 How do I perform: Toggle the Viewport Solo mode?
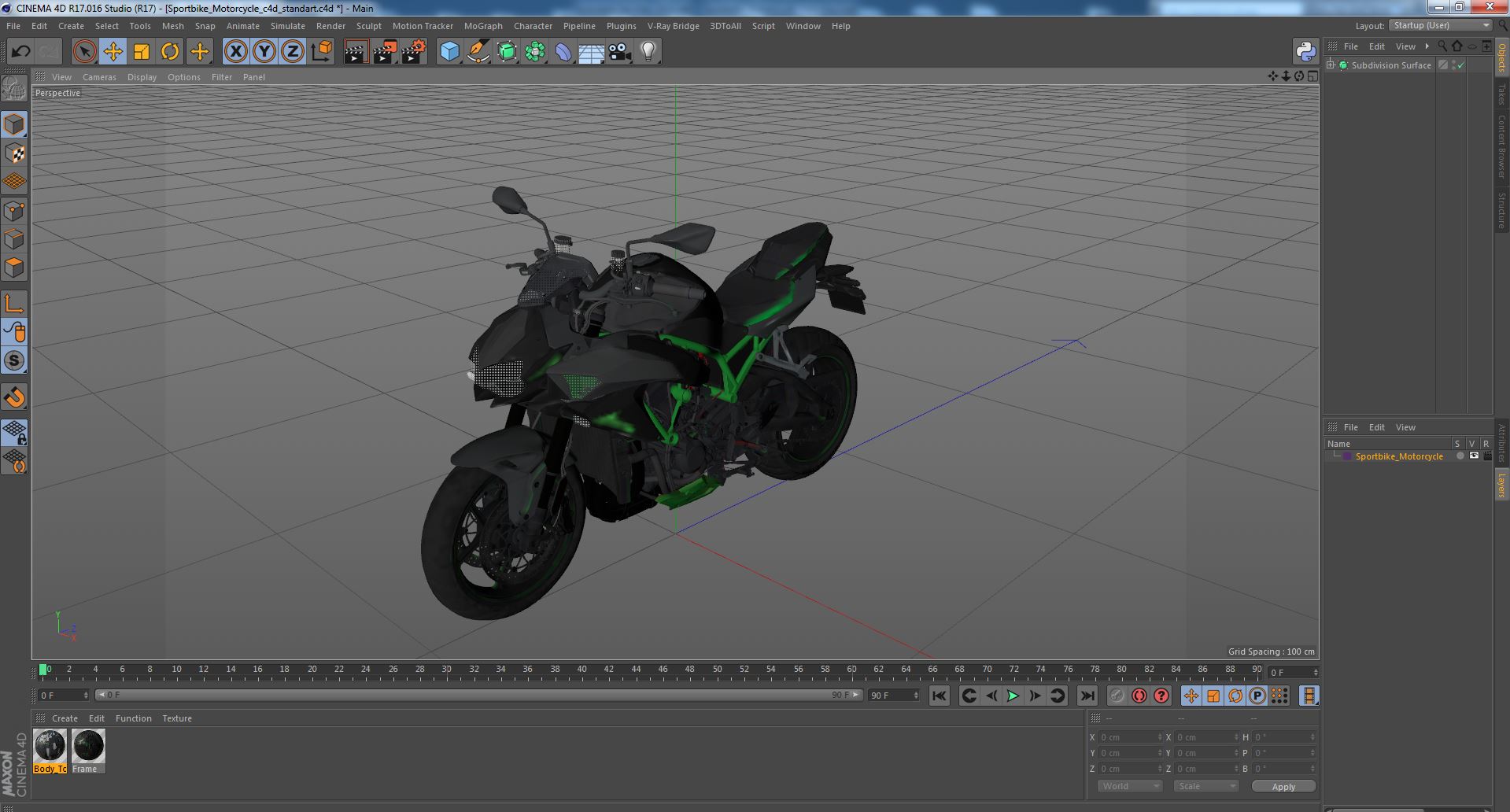click(14, 361)
